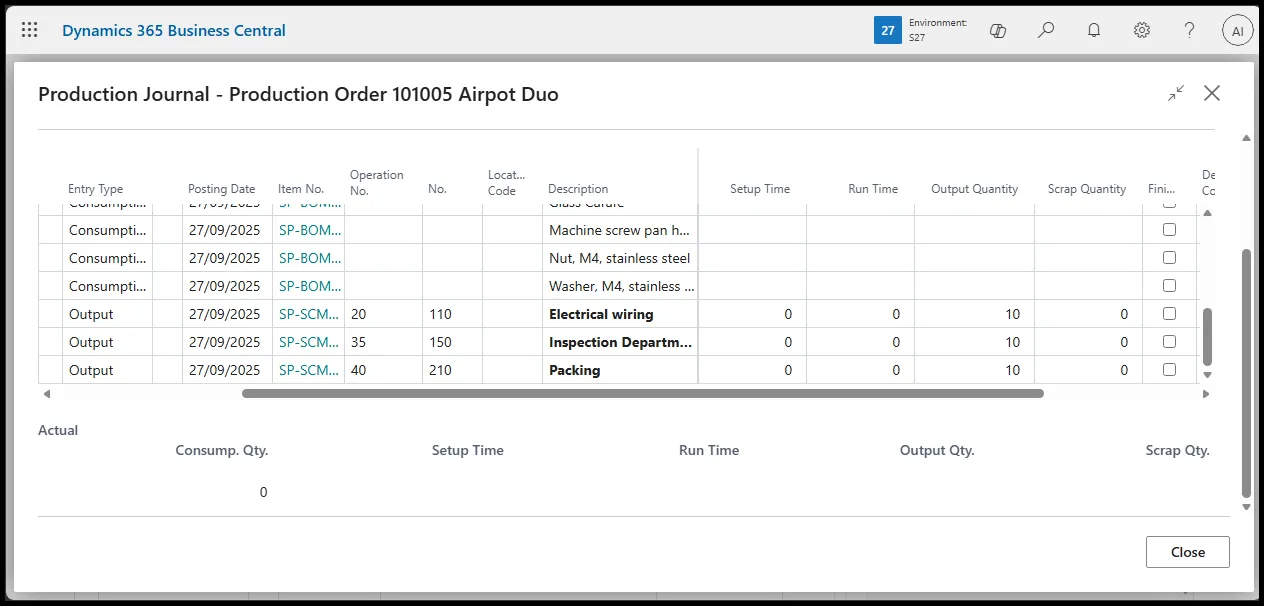
Task: Select Operation No. 40 cell
Action: pyautogui.click(x=383, y=370)
